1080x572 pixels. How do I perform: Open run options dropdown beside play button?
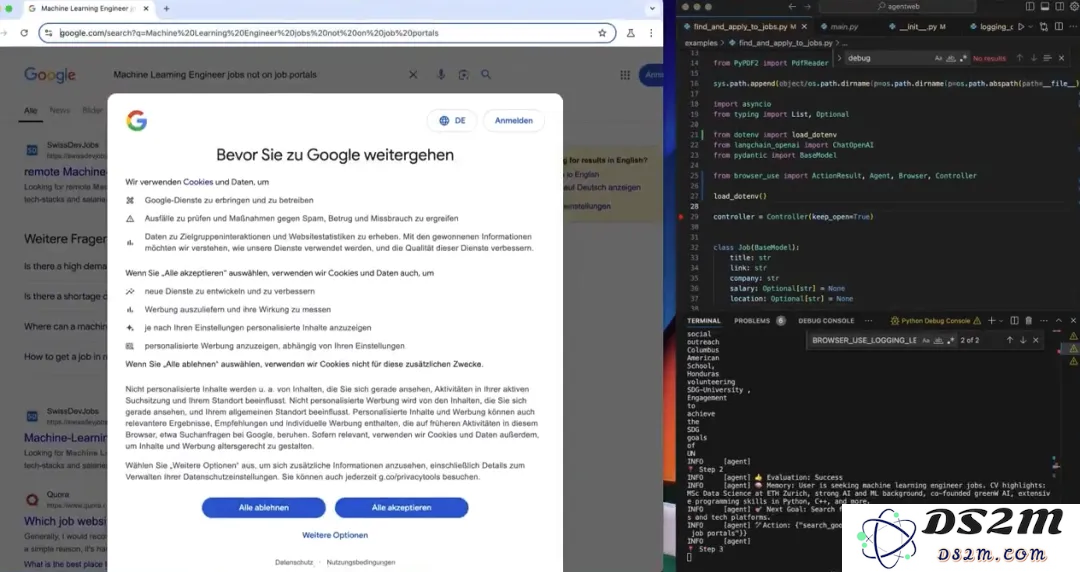(1030, 27)
